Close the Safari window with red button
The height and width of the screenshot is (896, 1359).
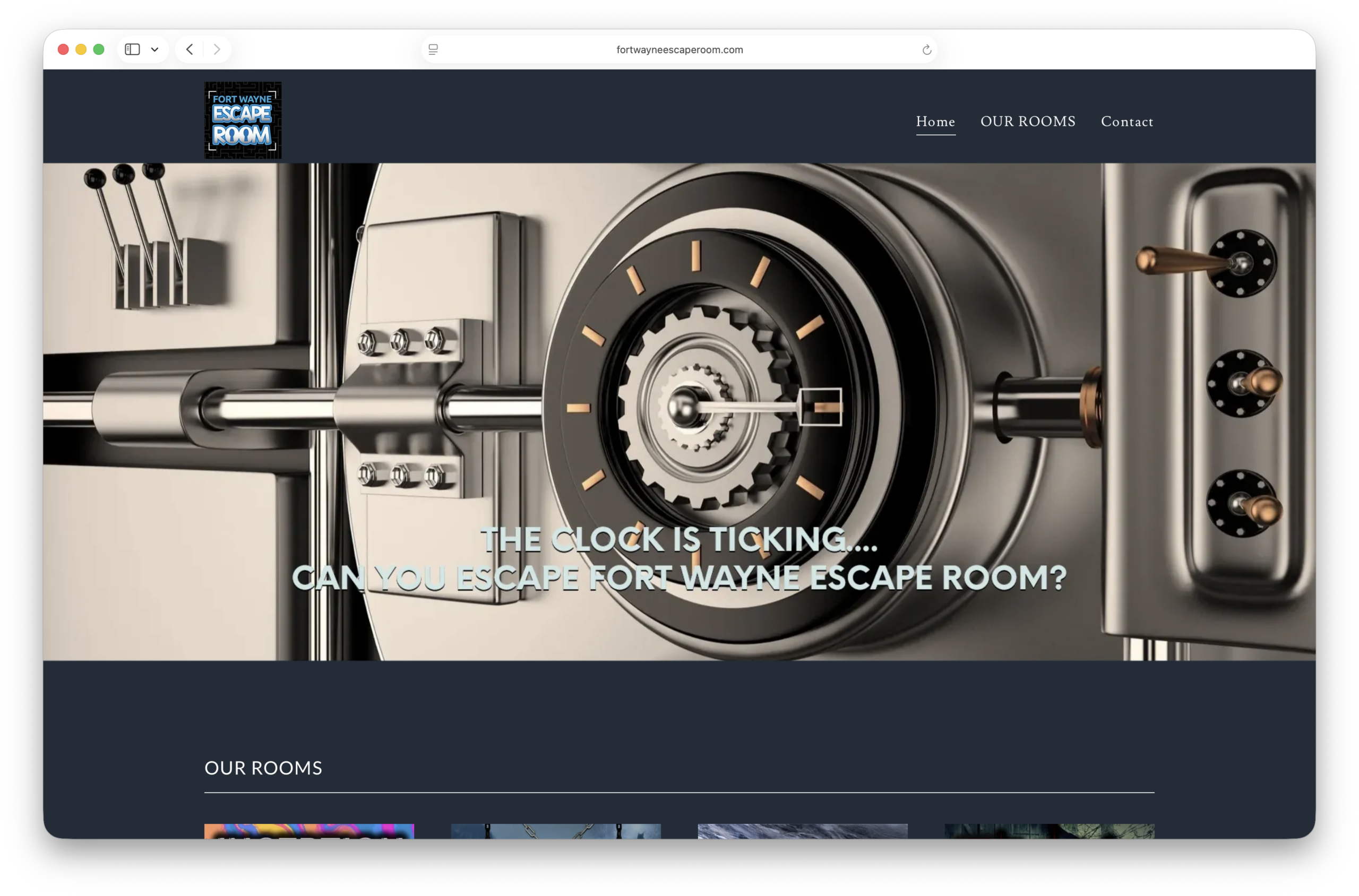[x=63, y=50]
